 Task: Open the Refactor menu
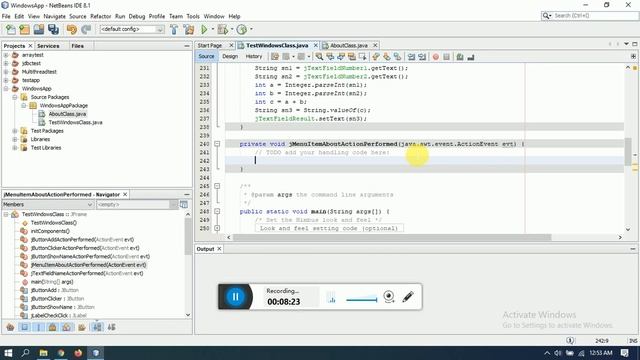click(100, 16)
